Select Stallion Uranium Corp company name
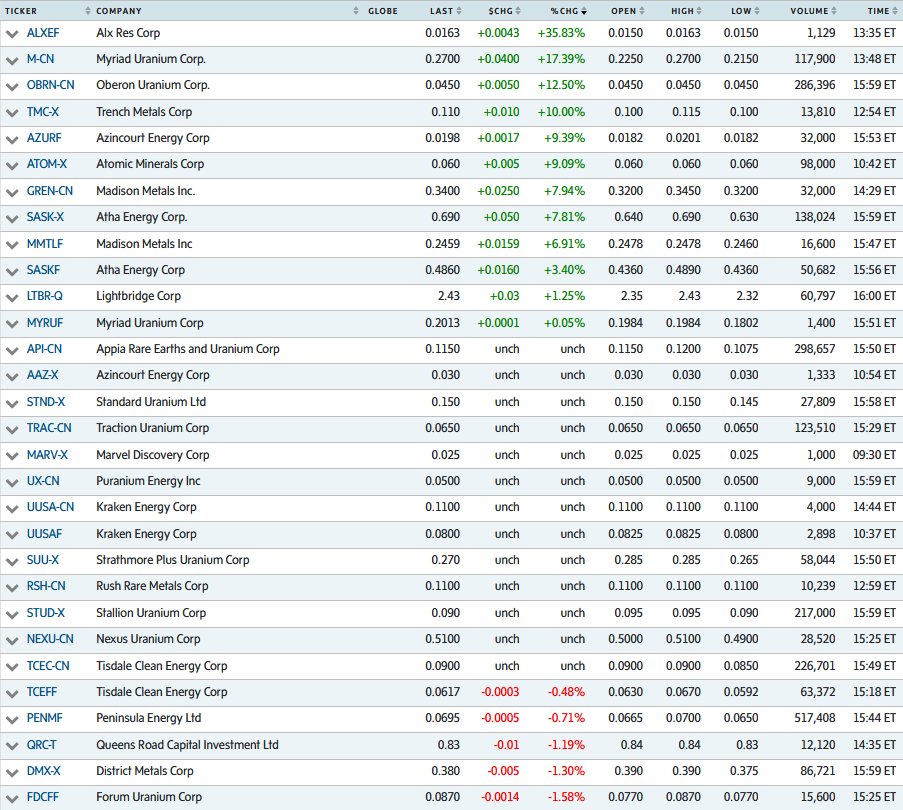 (x=151, y=613)
